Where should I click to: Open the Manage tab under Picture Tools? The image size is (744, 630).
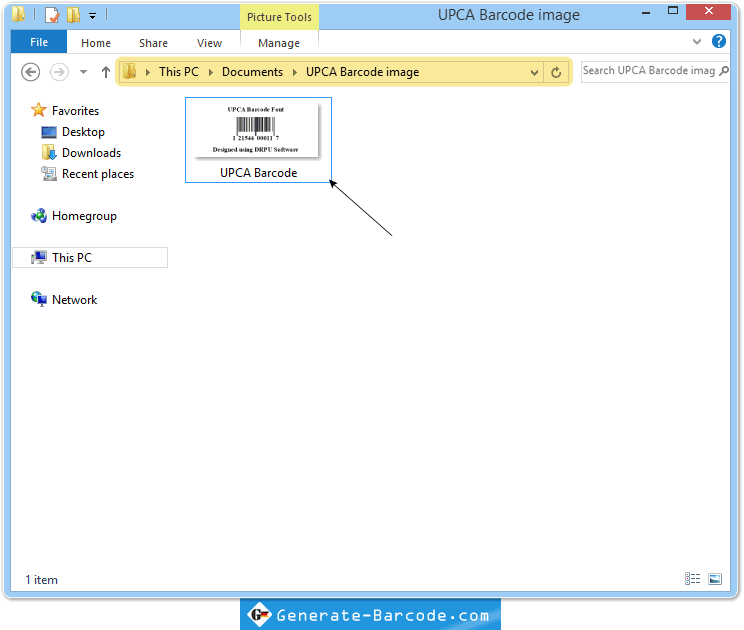coord(279,43)
